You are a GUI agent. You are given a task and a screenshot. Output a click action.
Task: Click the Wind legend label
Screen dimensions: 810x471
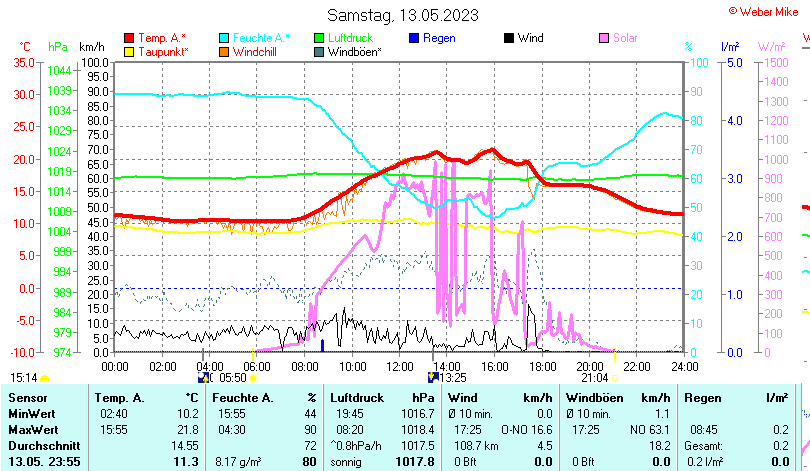click(531, 38)
